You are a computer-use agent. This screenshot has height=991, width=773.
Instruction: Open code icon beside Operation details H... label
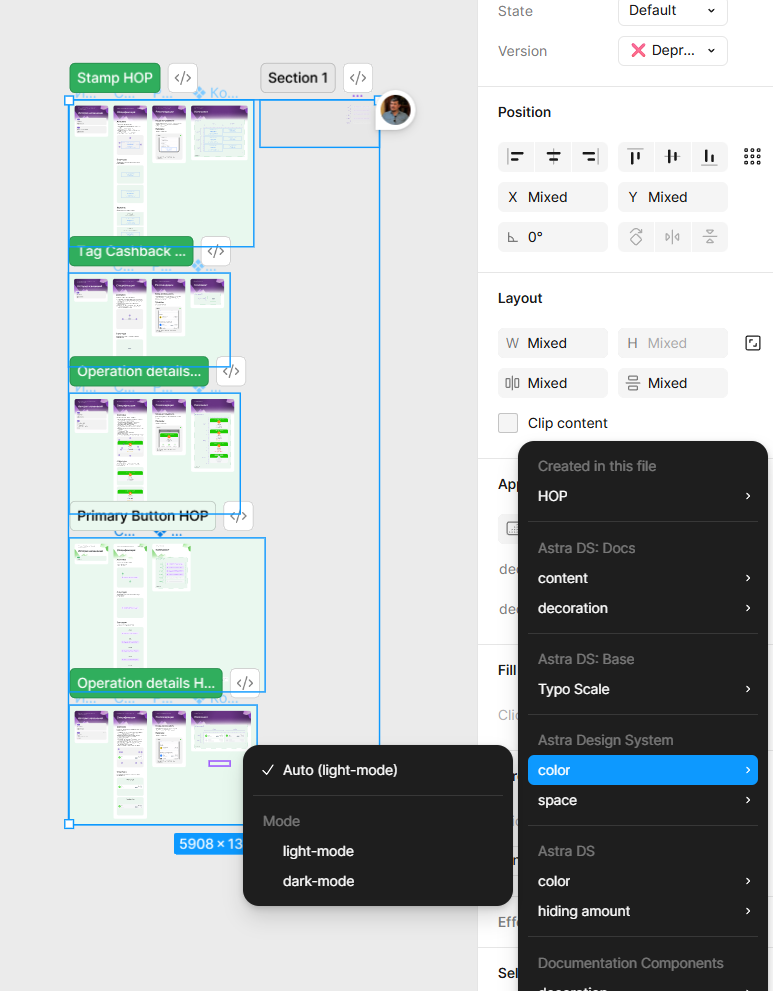click(245, 683)
